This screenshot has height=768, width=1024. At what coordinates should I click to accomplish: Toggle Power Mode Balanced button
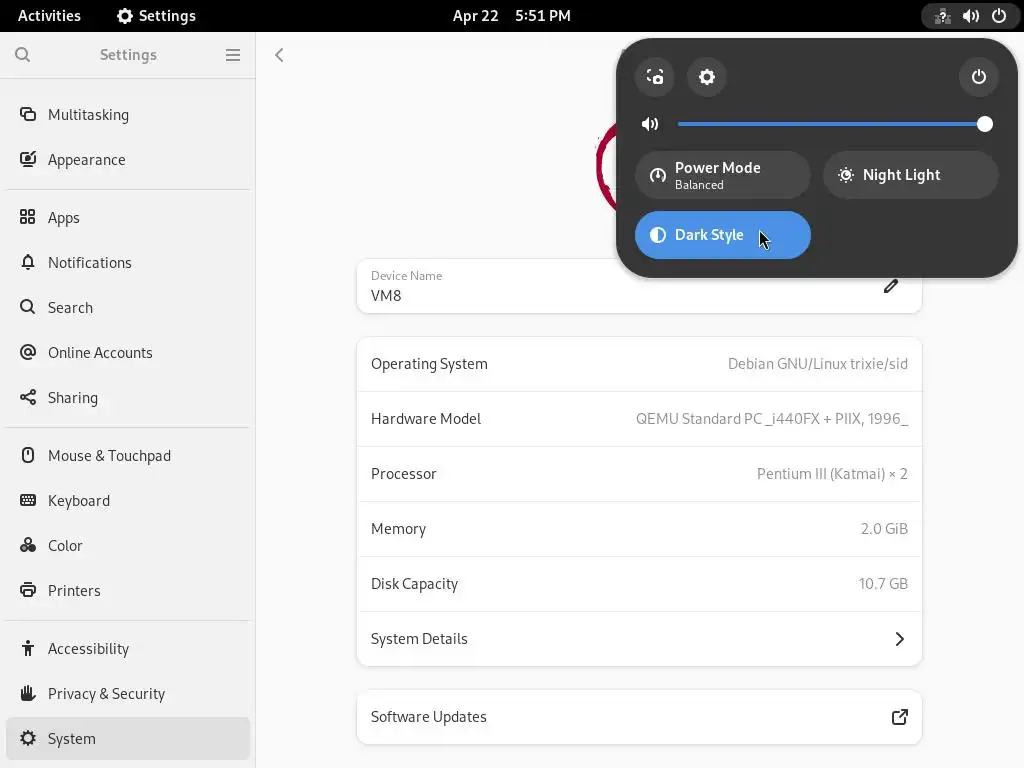click(x=722, y=175)
